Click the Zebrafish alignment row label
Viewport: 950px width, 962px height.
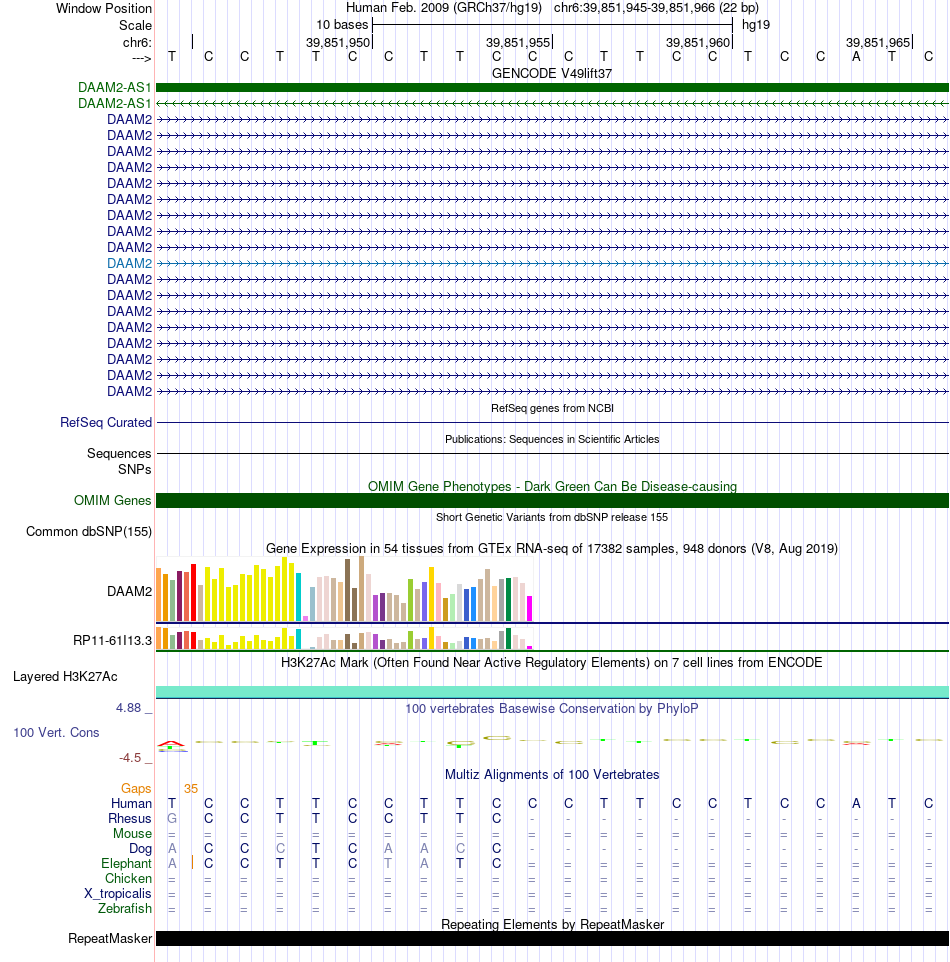[125, 909]
